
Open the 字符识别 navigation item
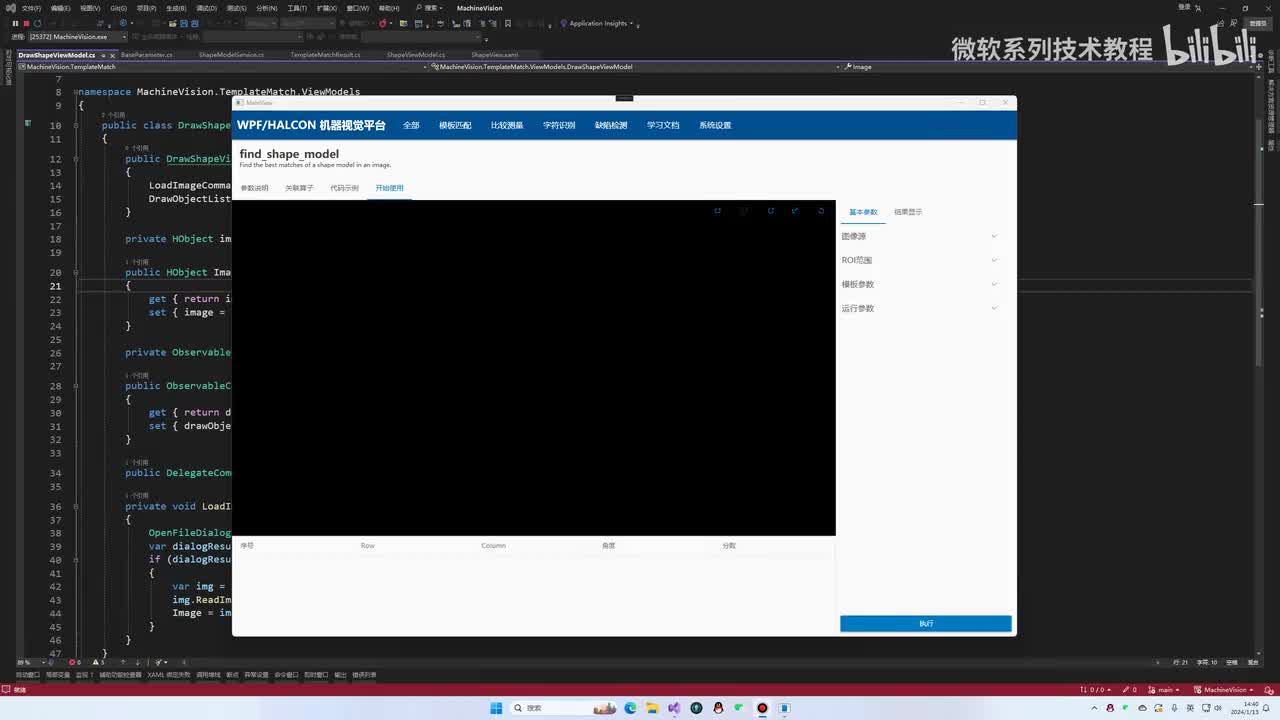click(x=559, y=125)
